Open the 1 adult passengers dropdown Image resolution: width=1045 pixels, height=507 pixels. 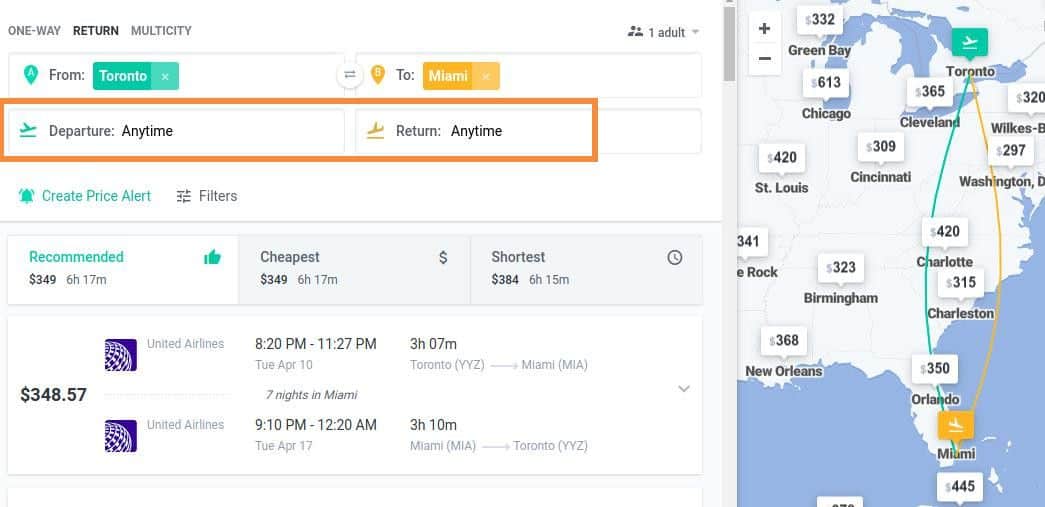664,32
